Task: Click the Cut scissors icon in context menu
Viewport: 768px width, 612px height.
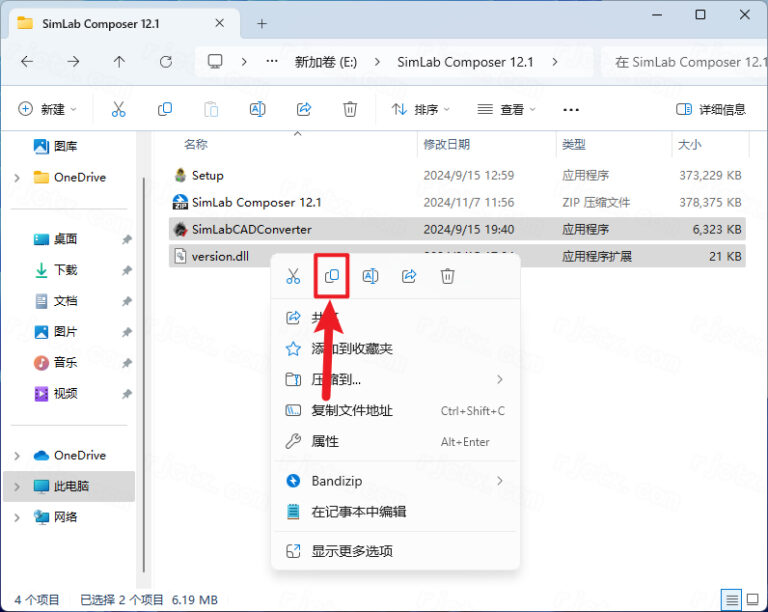Action: (x=293, y=277)
